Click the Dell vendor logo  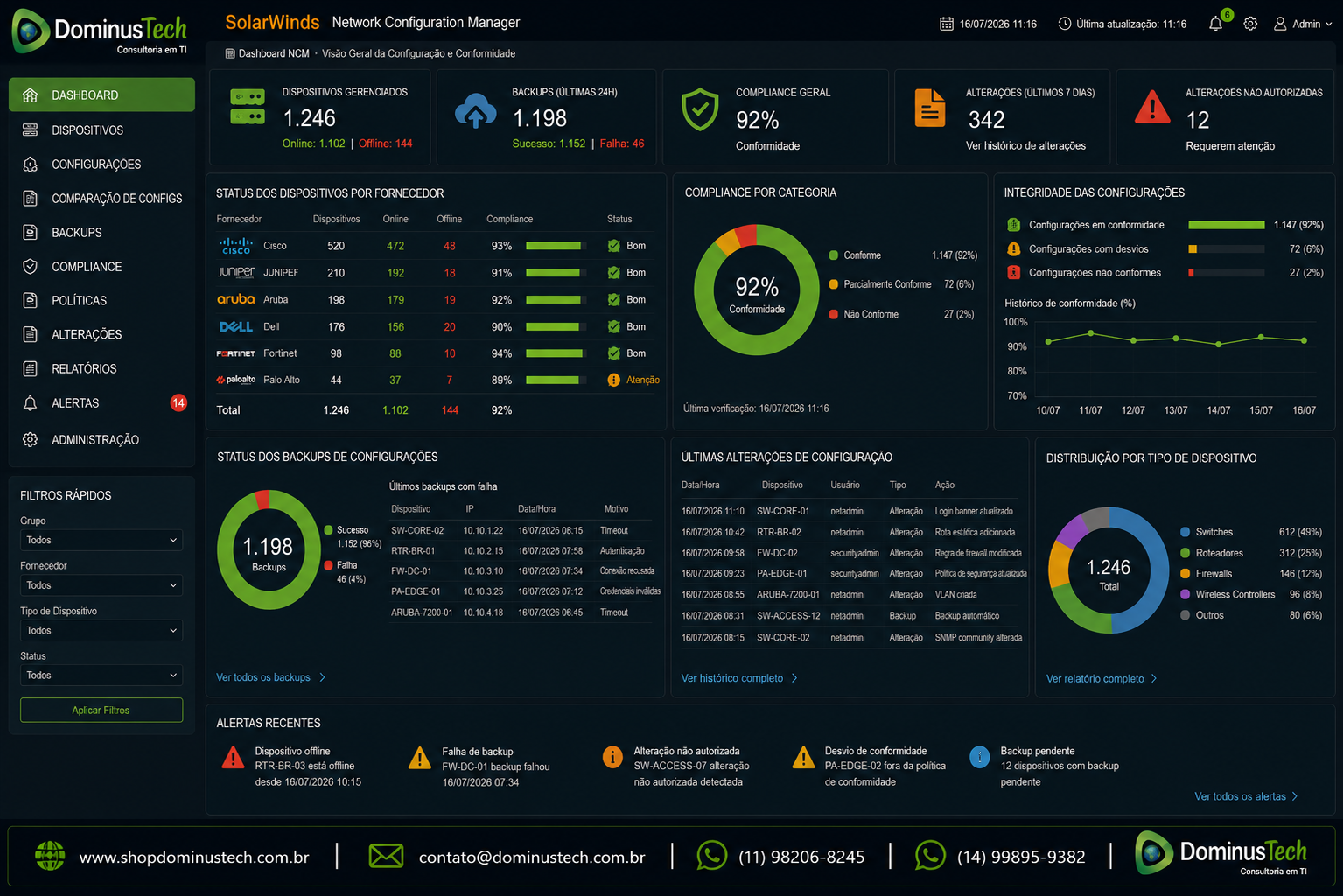point(236,326)
